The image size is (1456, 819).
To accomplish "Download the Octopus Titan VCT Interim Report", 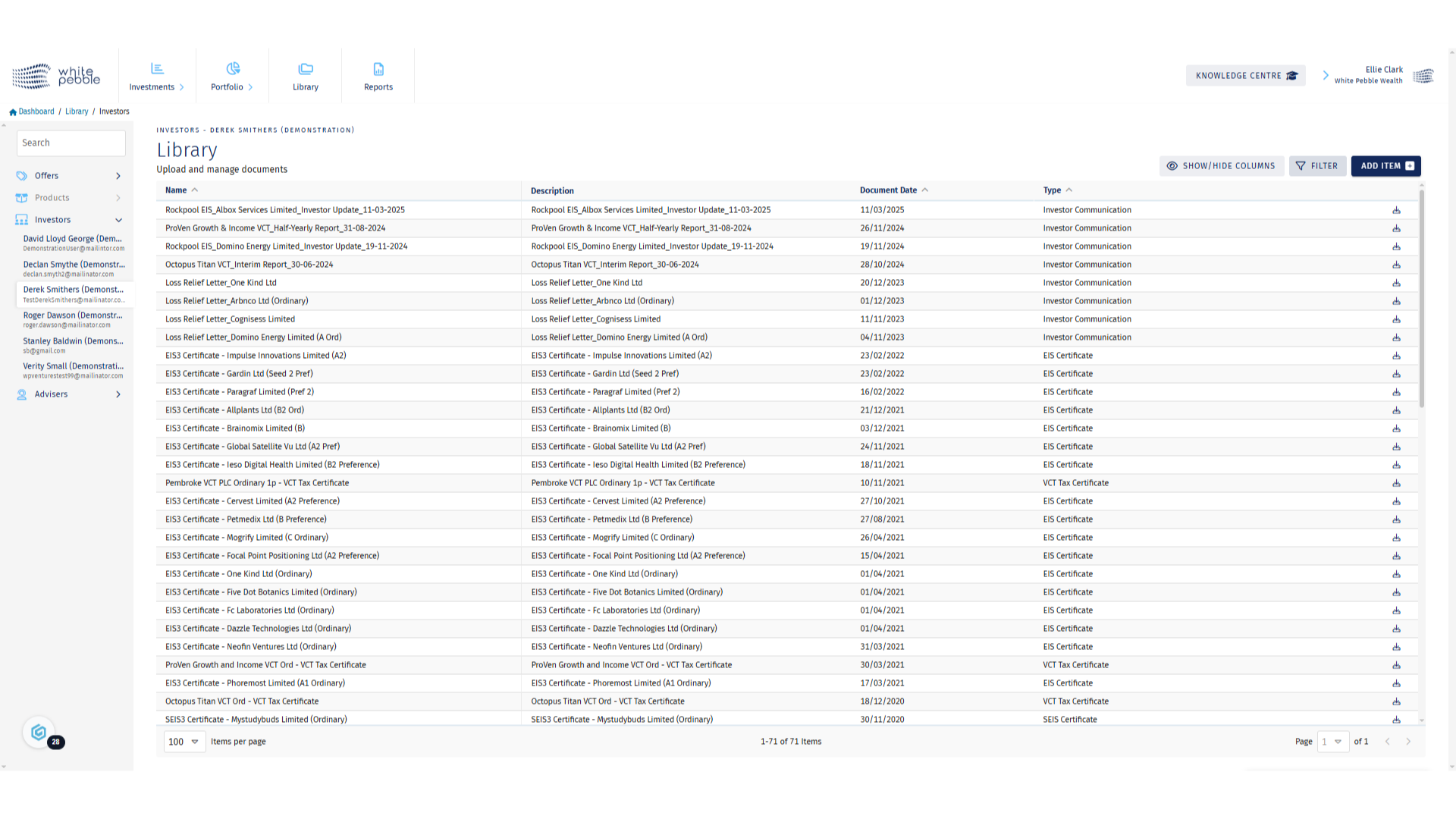I will [1396, 265].
